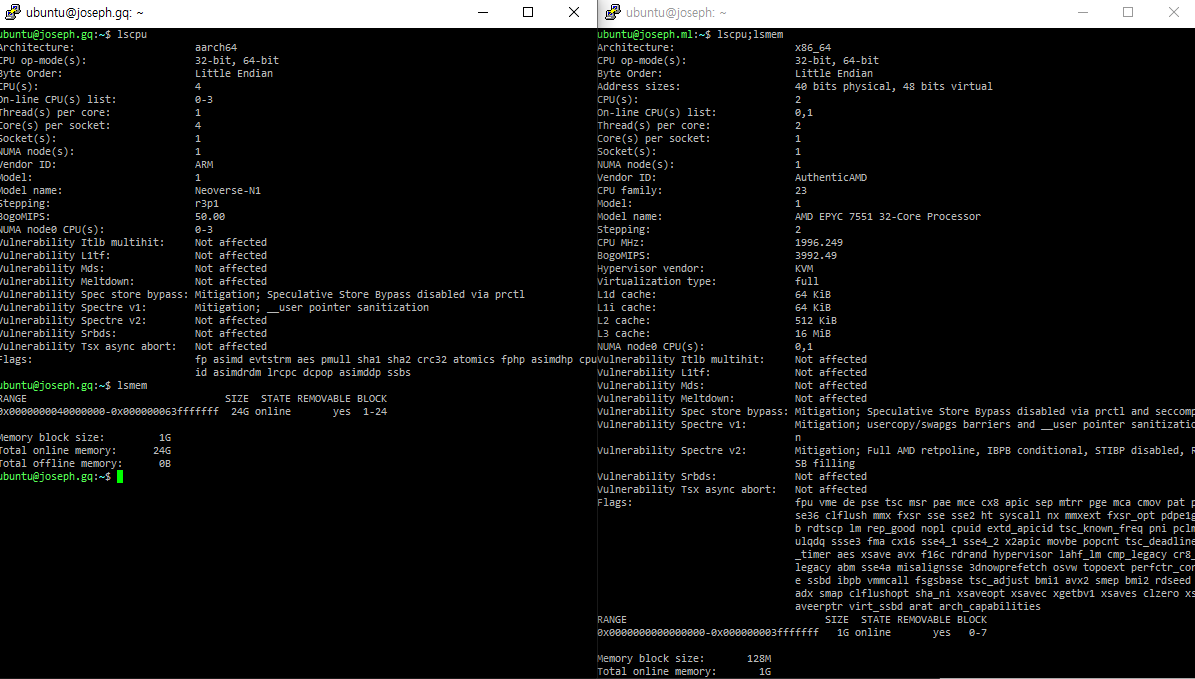The height and width of the screenshot is (679, 1195).
Task: Click '3992.49' BogoMIPS value
Action: tap(815, 255)
